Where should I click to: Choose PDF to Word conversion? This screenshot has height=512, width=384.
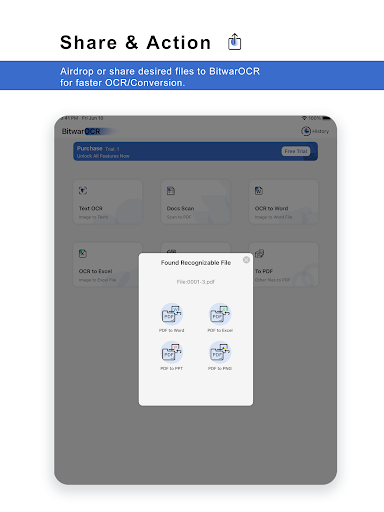click(x=172, y=317)
